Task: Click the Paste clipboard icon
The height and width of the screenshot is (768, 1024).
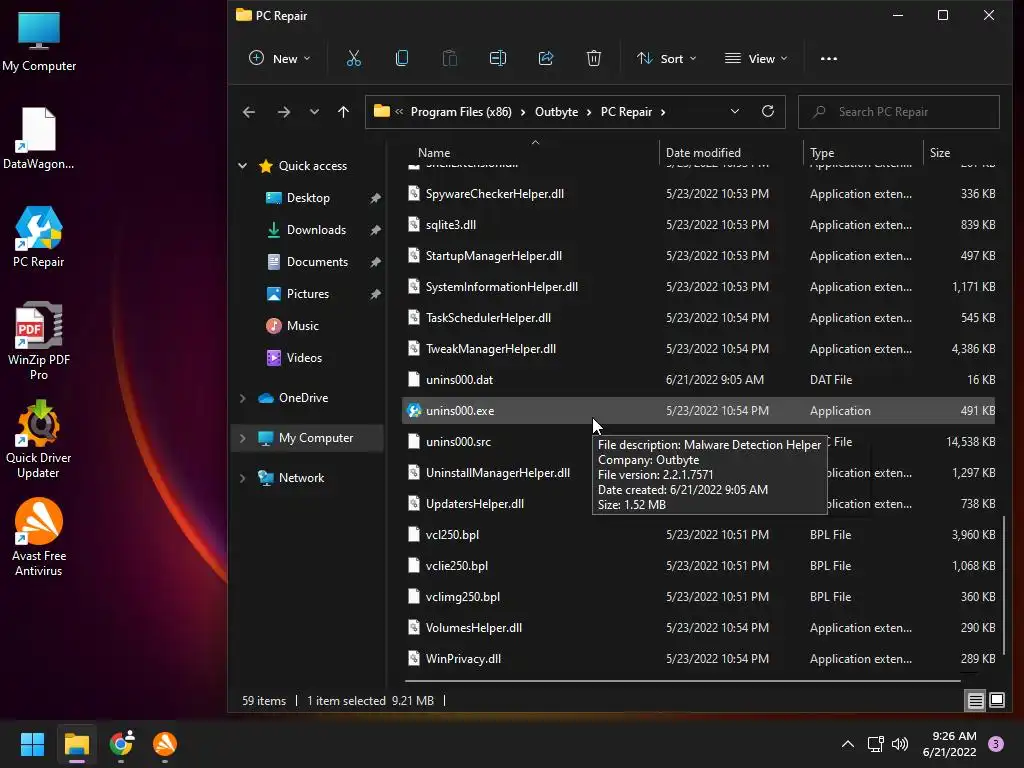Action: (x=449, y=59)
